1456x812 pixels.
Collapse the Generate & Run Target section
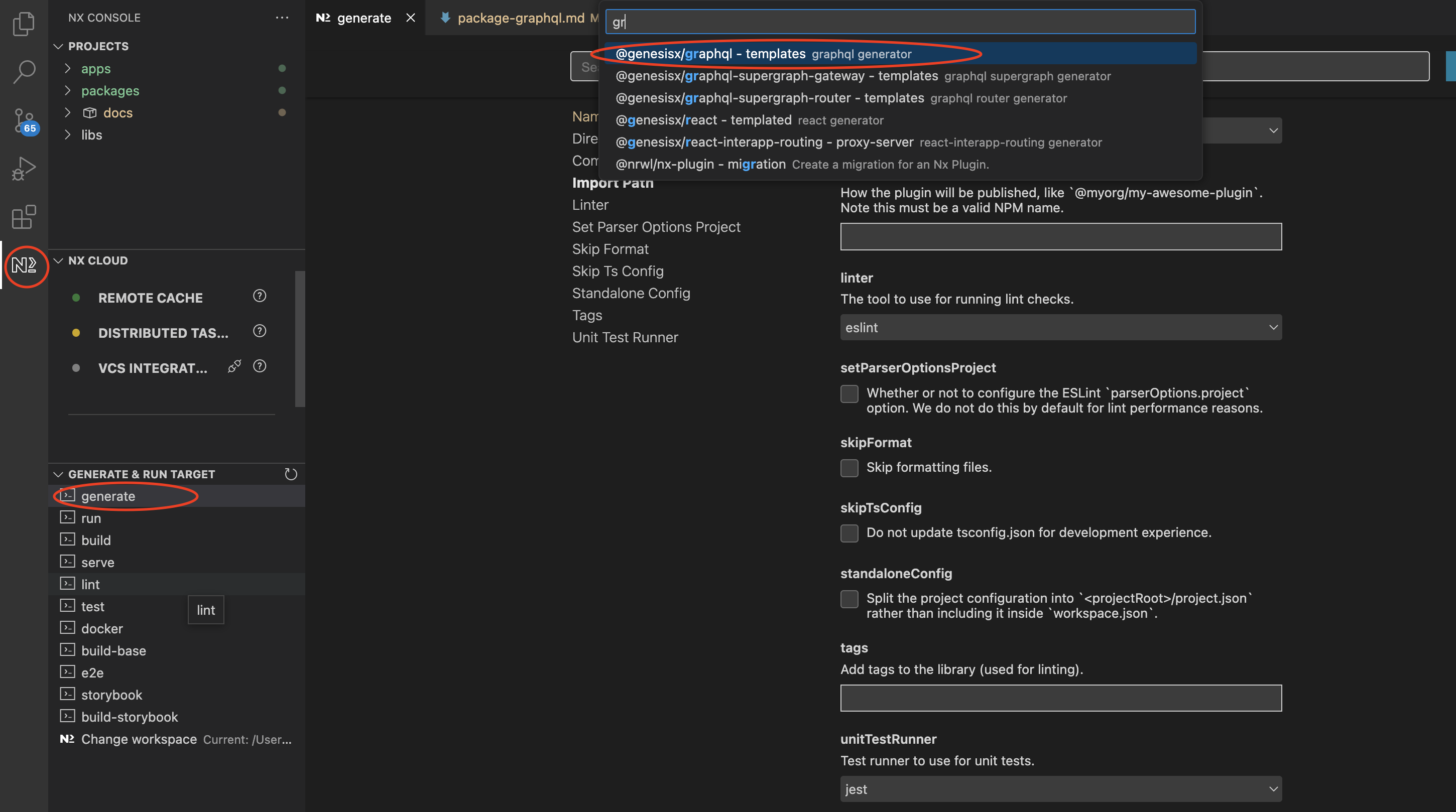point(58,474)
